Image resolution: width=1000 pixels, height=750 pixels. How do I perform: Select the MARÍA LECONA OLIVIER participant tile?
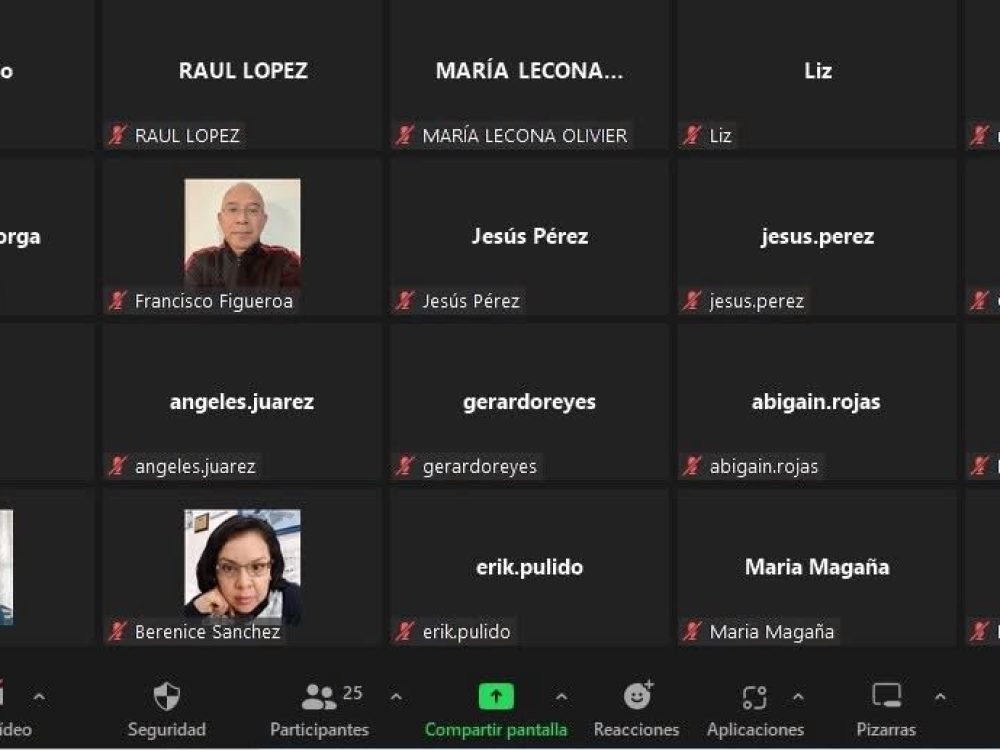[x=529, y=75]
